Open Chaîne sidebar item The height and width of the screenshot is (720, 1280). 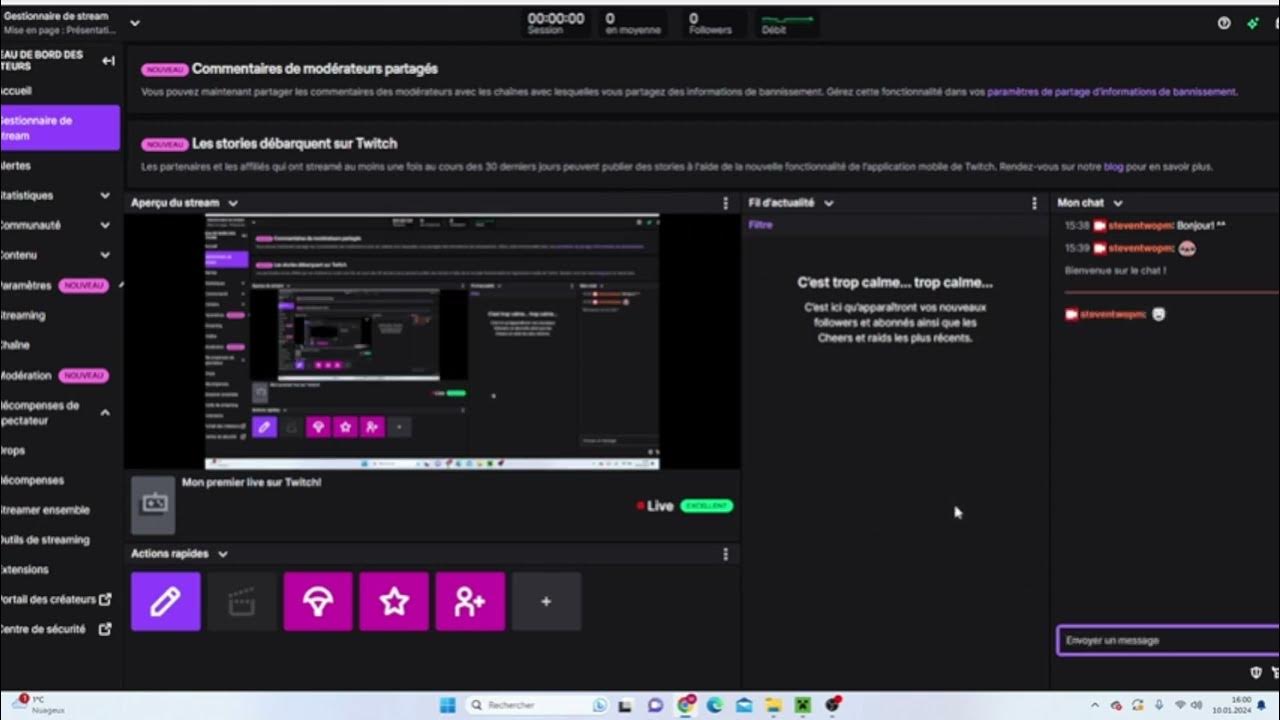[15, 345]
